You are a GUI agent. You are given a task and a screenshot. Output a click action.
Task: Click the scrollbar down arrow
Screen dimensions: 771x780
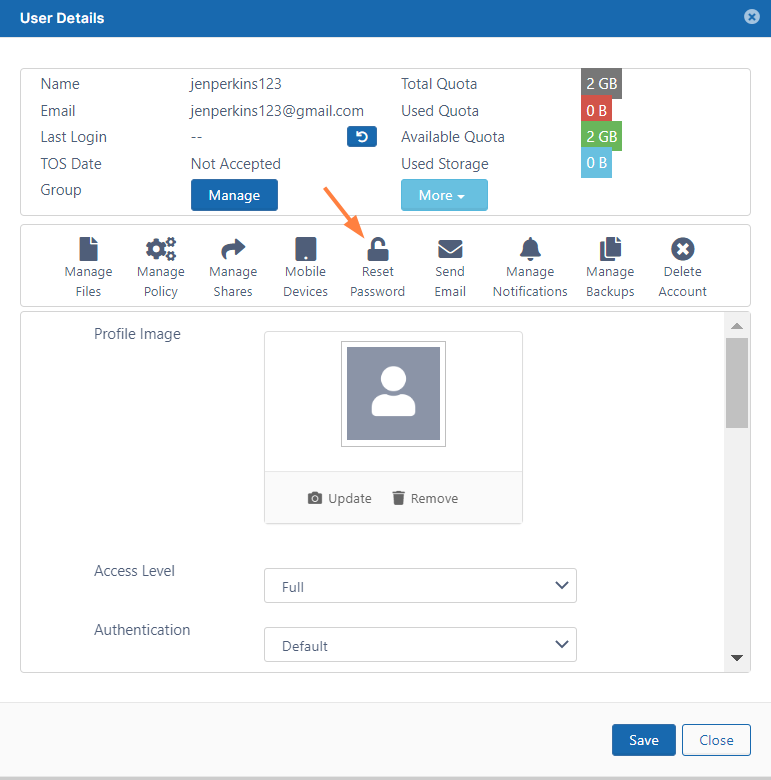pos(737,657)
